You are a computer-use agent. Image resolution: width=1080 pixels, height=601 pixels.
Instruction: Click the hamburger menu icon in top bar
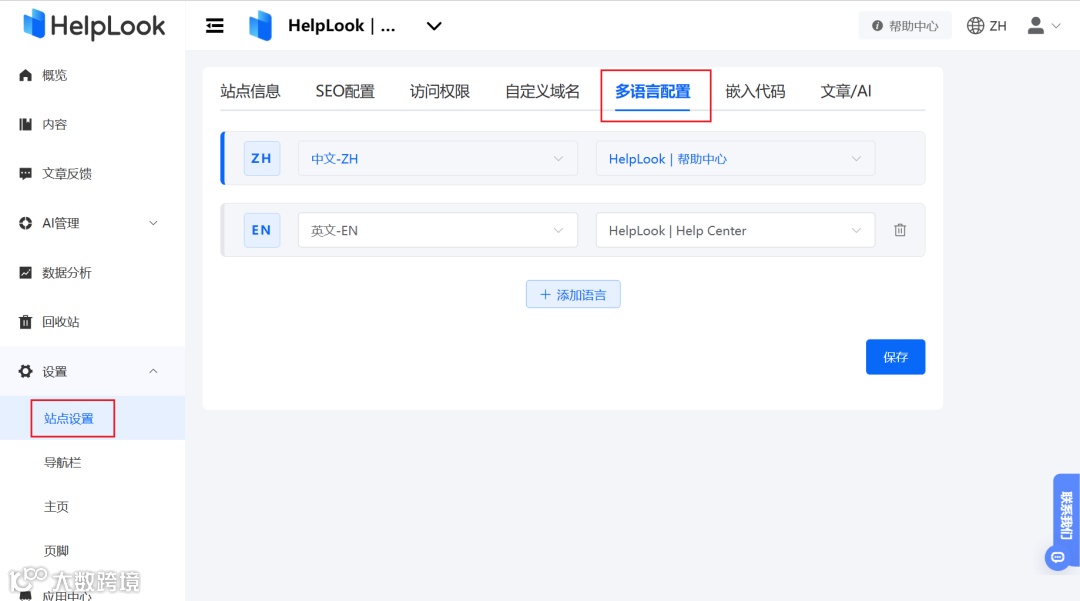[x=215, y=25]
